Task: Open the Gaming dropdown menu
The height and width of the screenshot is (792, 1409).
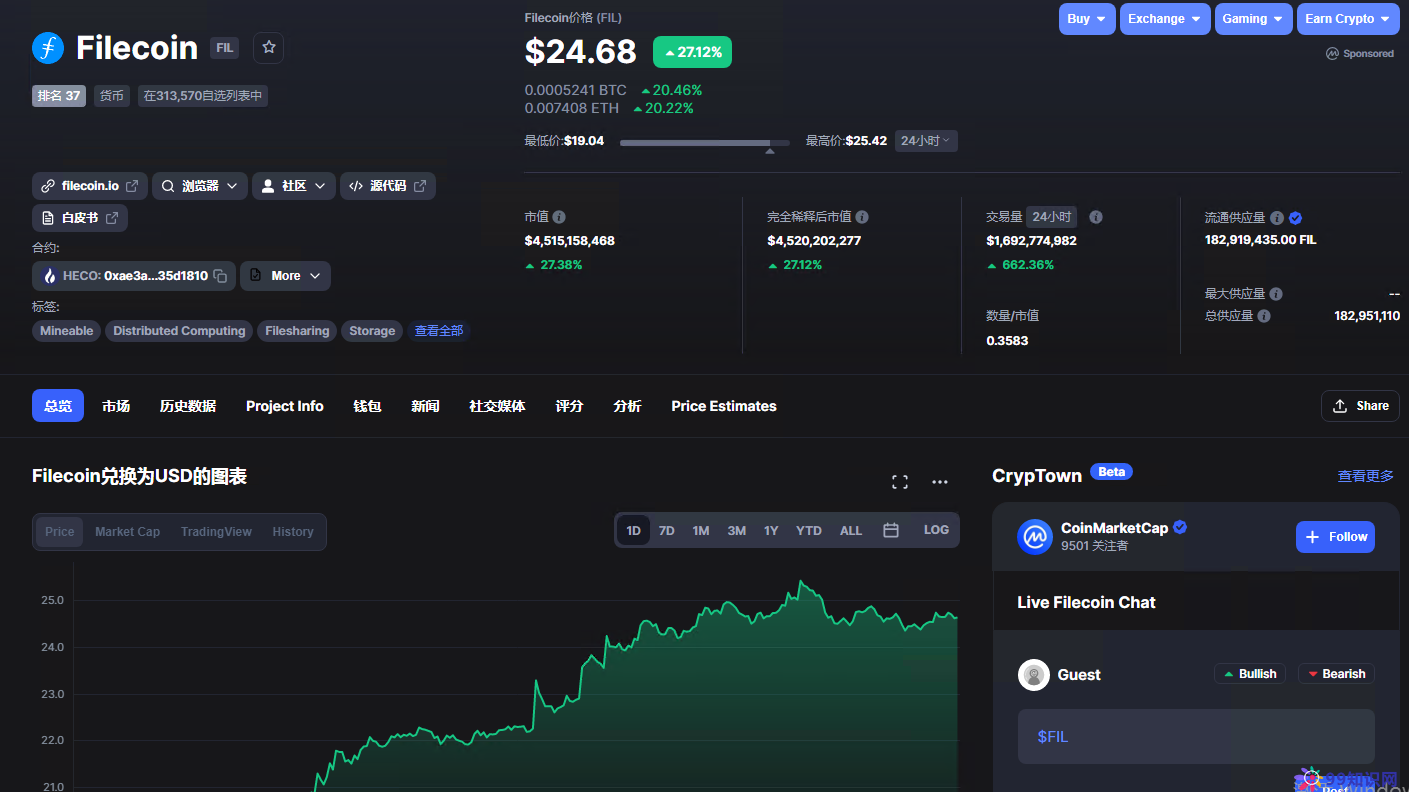Action: tap(1254, 19)
